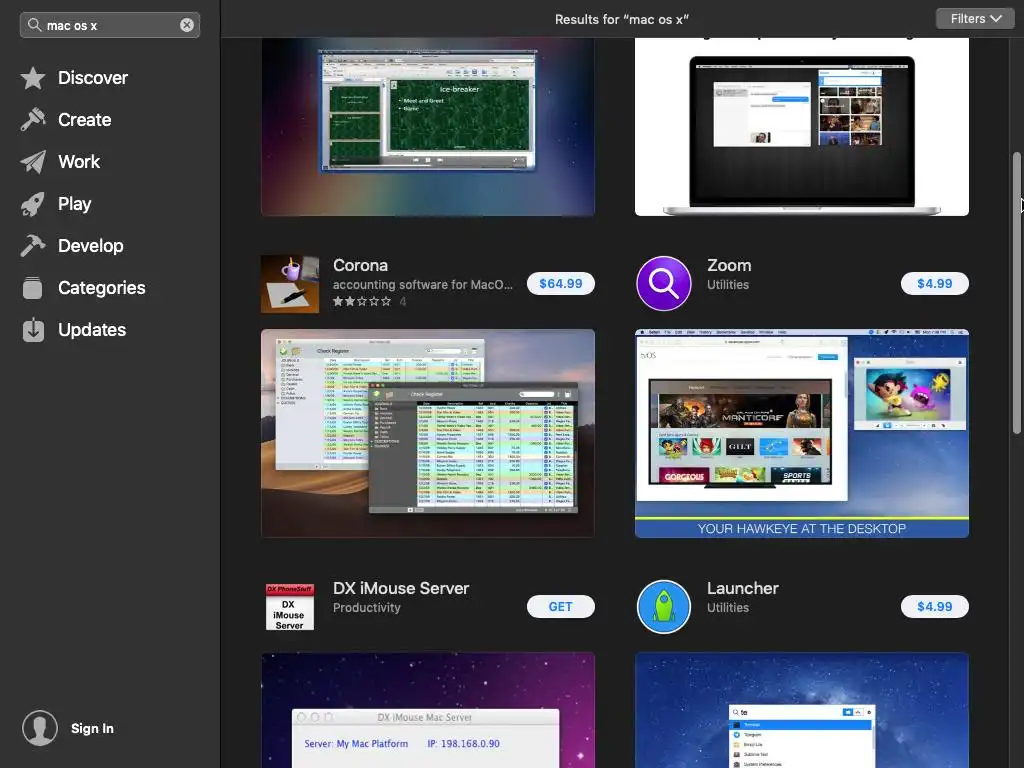
Task: View the MacBook messaging app screenshot
Action: pos(802,127)
